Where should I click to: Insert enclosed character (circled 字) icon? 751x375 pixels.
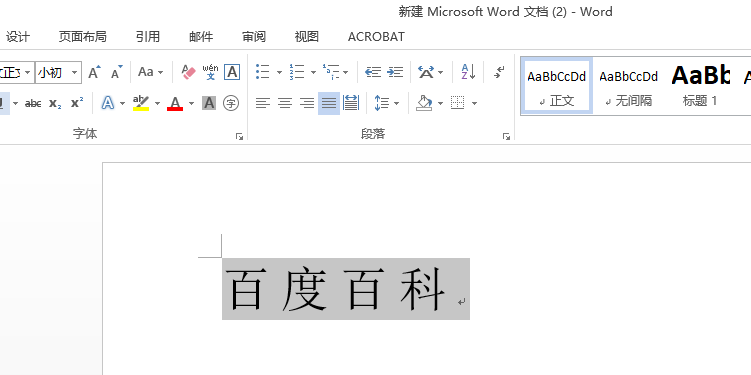231,103
